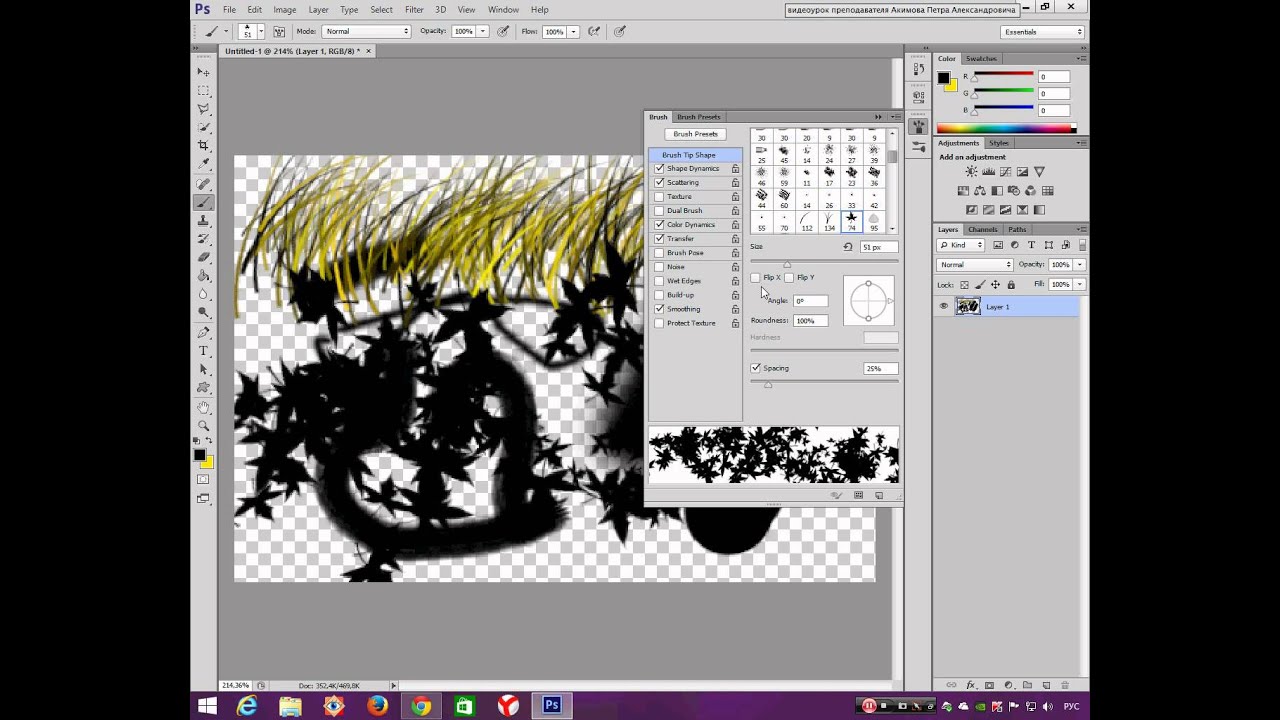
Task: Open Google Chrome from the taskbar
Action: coord(421,706)
